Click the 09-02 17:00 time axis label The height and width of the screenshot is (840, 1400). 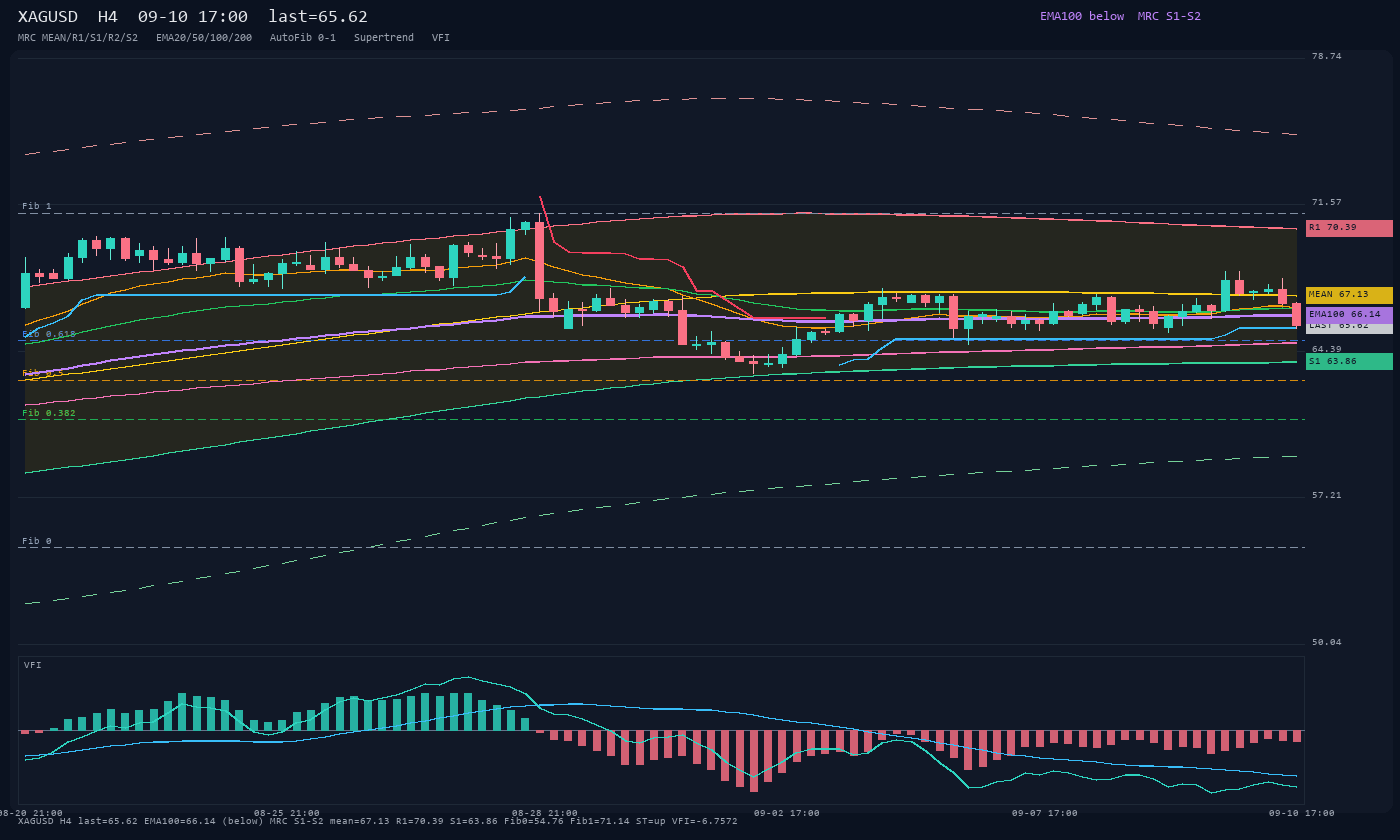coord(787,813)
